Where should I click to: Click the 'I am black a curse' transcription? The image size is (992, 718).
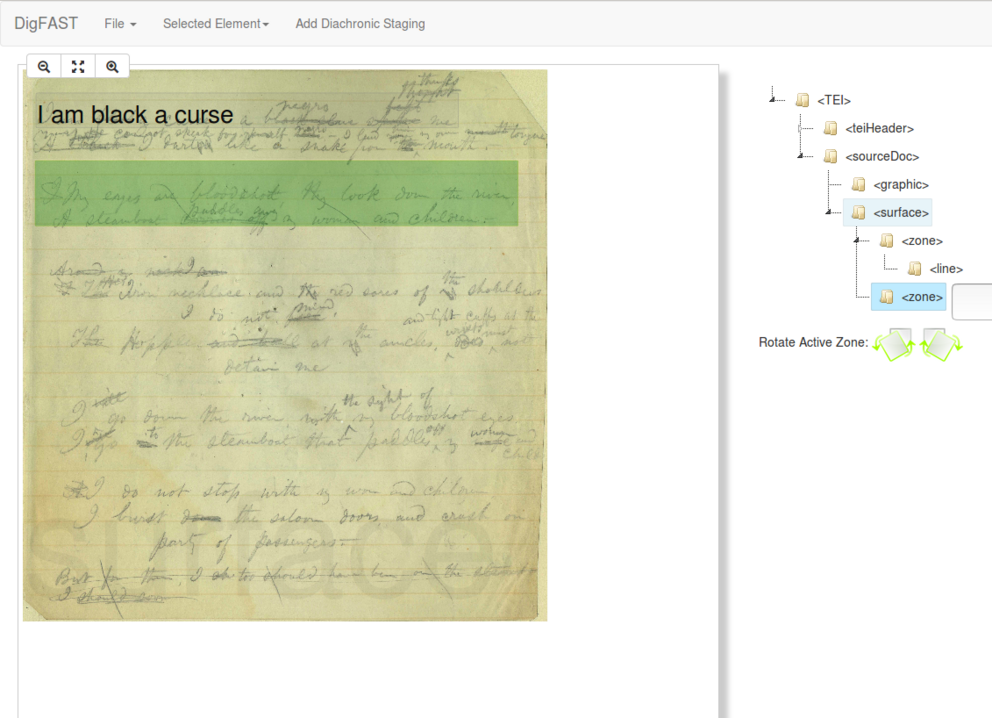[135, 115]
